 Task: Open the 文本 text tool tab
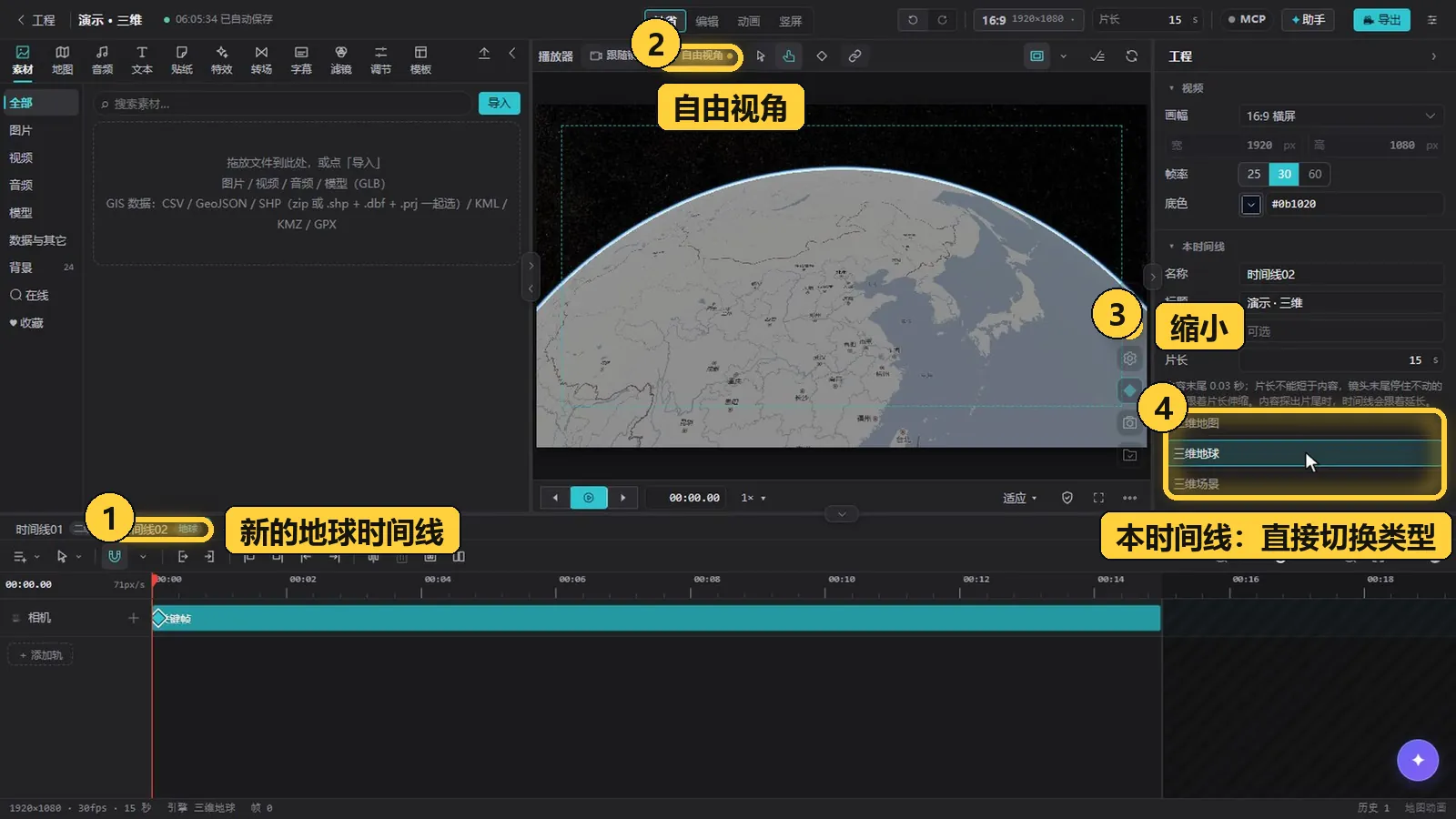coord(142,60)
